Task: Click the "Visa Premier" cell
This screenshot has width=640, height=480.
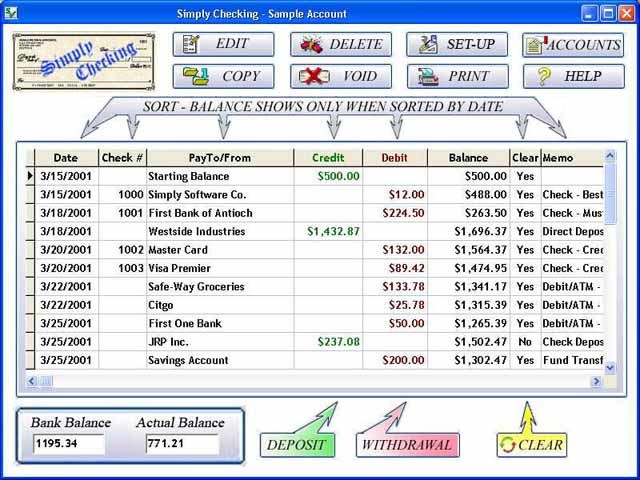Action: click(220, 268)
